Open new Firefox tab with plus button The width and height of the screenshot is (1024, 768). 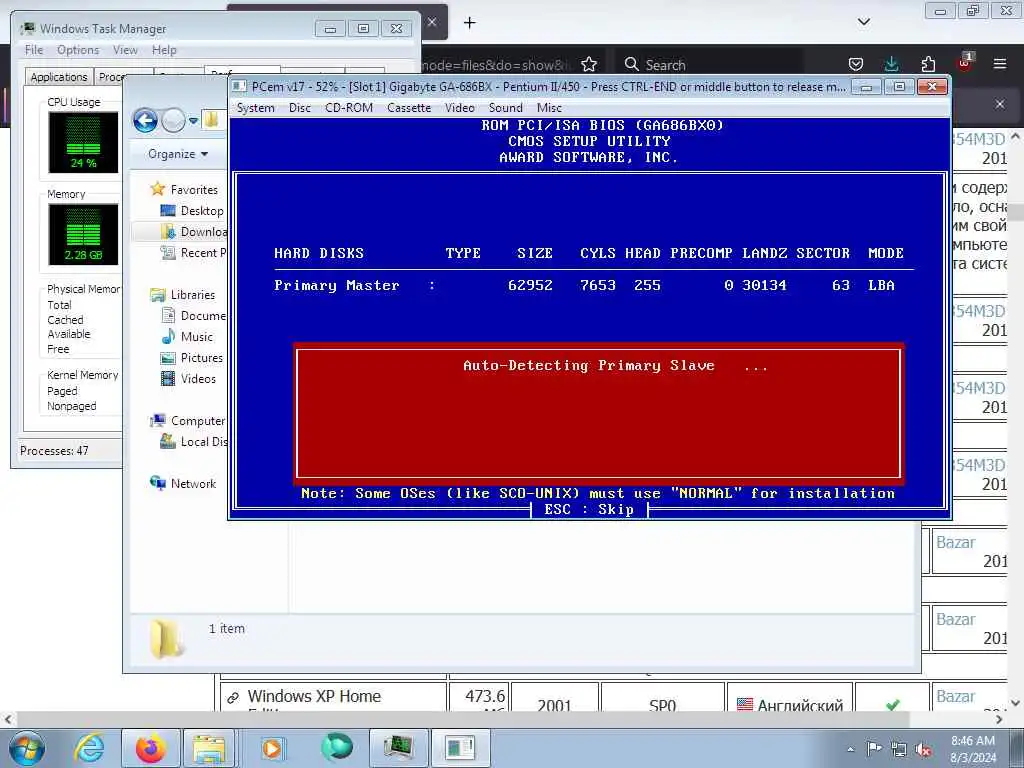click(470, 23)
